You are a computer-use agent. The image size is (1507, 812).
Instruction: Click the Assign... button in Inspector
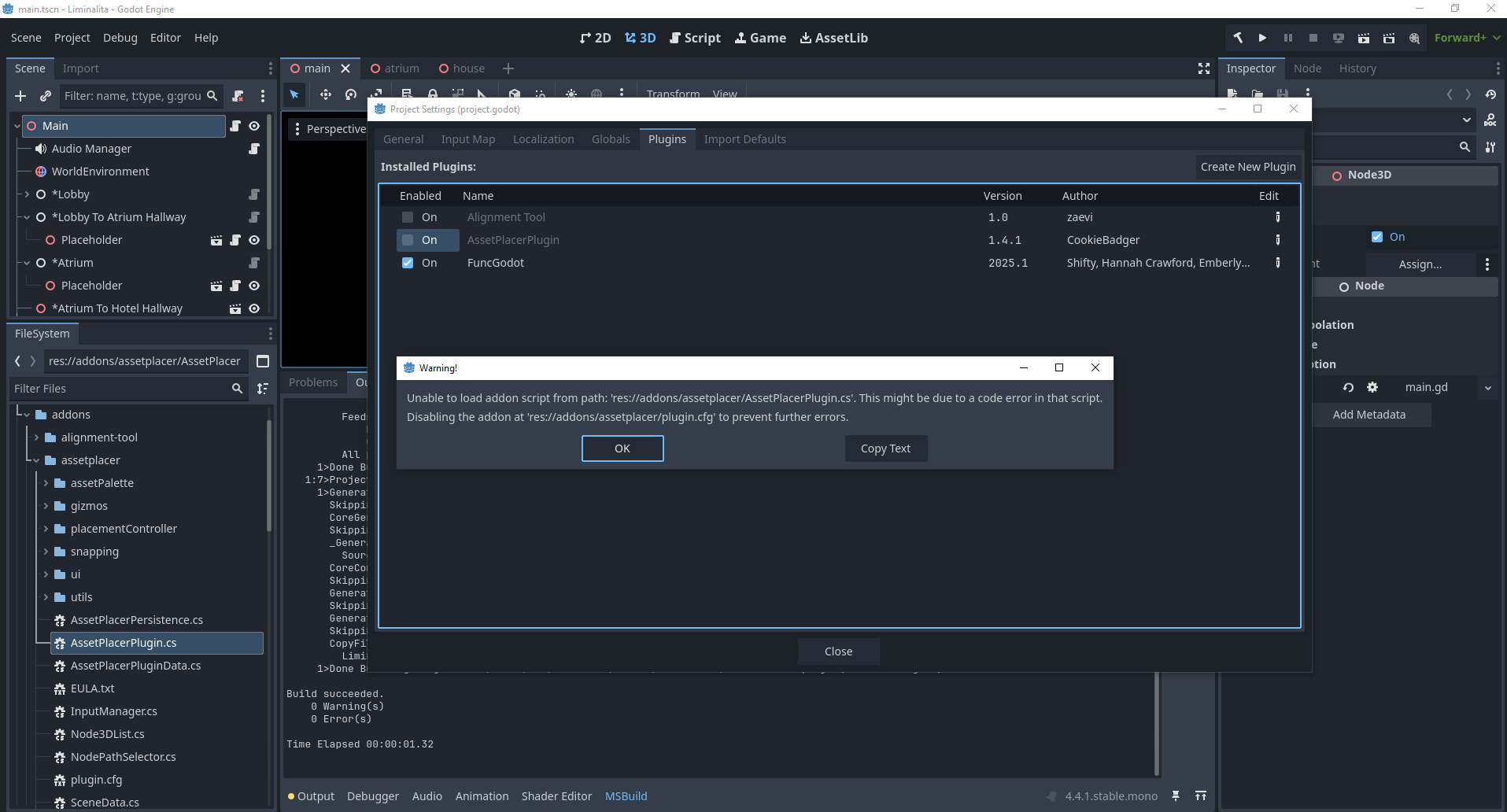1420,264
